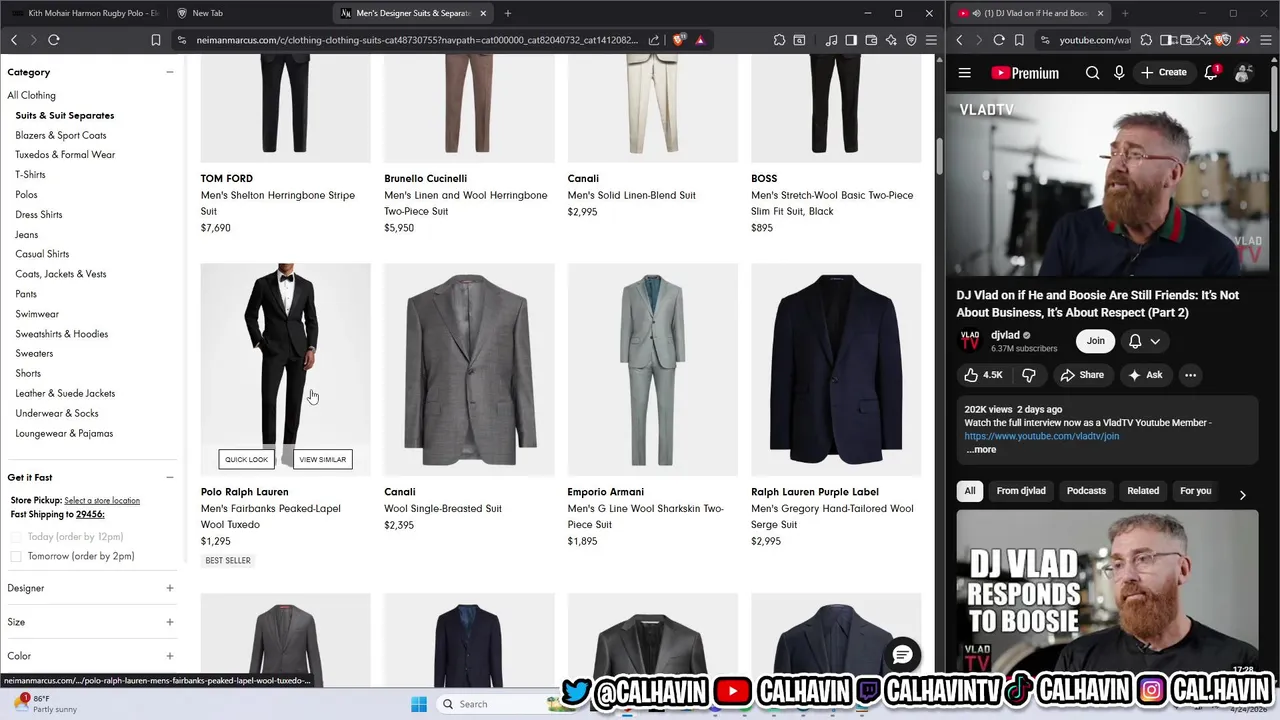
Task: Select the 'From djvlad' filter chip
Action: (1021, 491)
